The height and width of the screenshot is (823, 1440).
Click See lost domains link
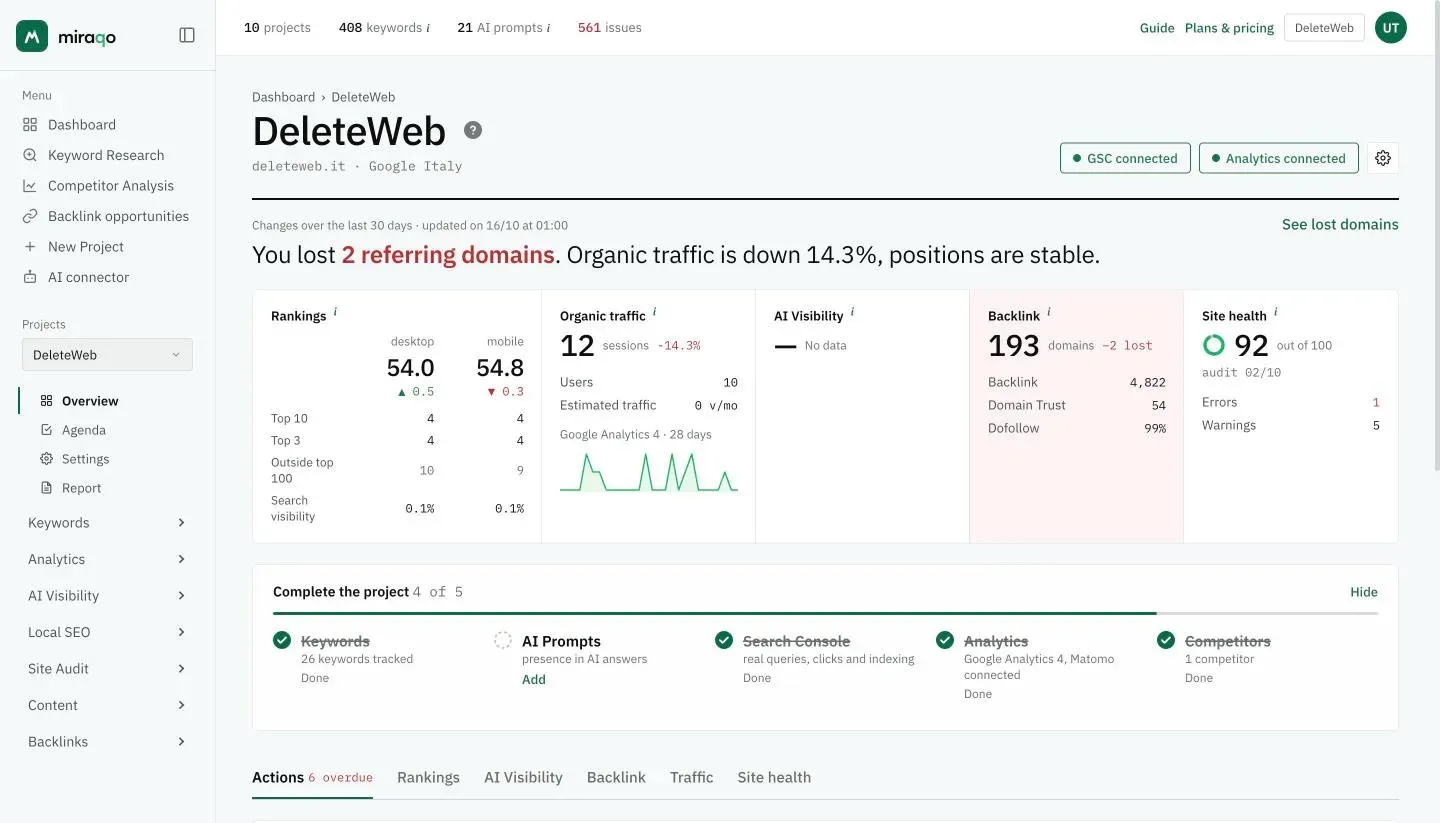[x=1340, y=225]
